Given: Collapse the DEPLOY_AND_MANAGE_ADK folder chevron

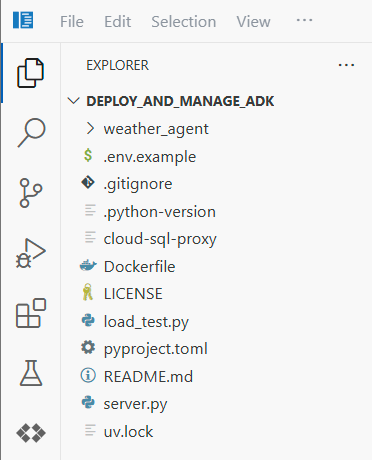Looking at the screenshot, I should pyautogui.click(x=73, y=101).
